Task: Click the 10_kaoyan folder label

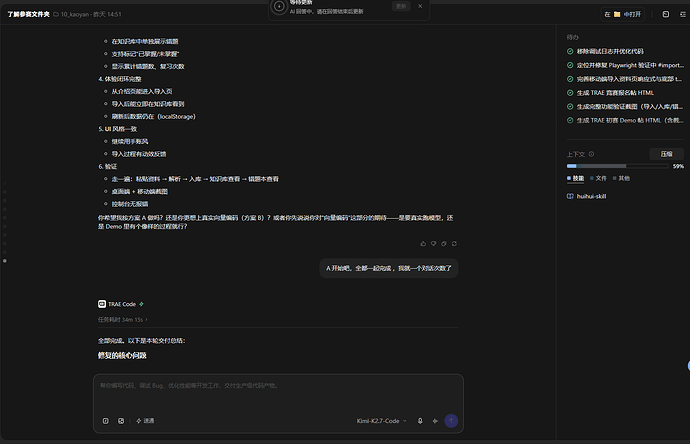Action: pyautogui.click(x=70, y=15)
